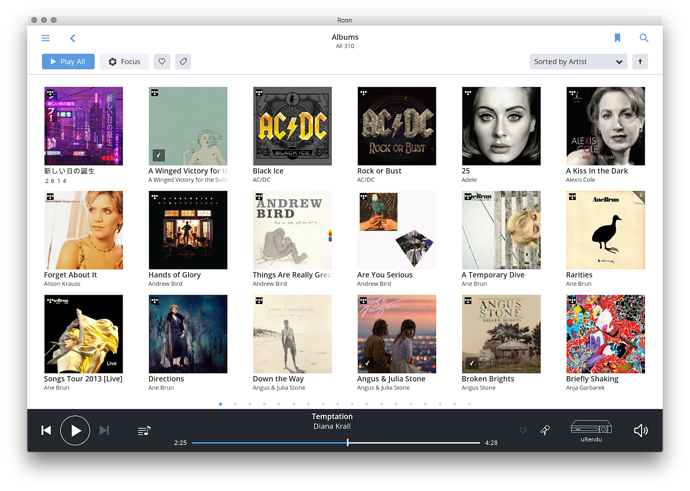Open the Rock or Bust album cover

point(396,126)
